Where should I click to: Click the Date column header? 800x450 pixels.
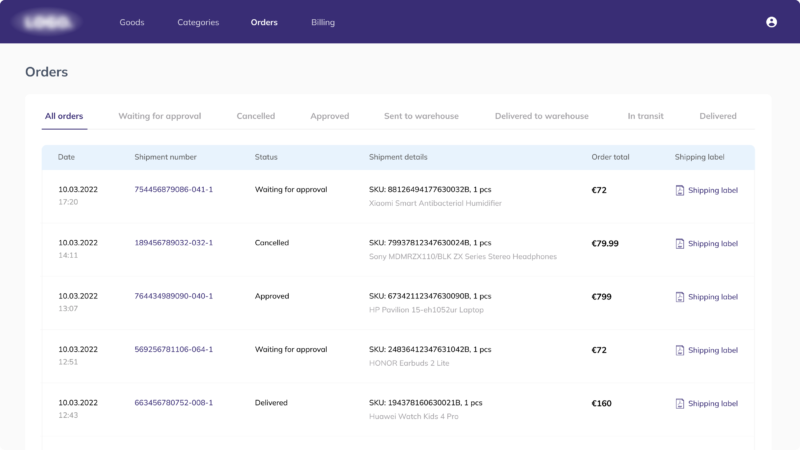[67, 157]
